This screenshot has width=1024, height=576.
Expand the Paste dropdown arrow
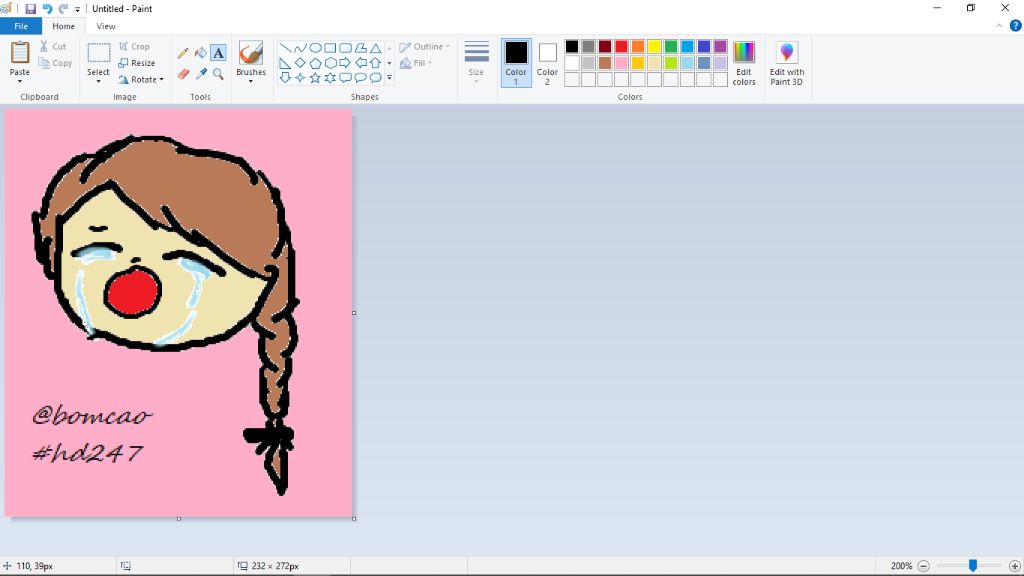20,82
